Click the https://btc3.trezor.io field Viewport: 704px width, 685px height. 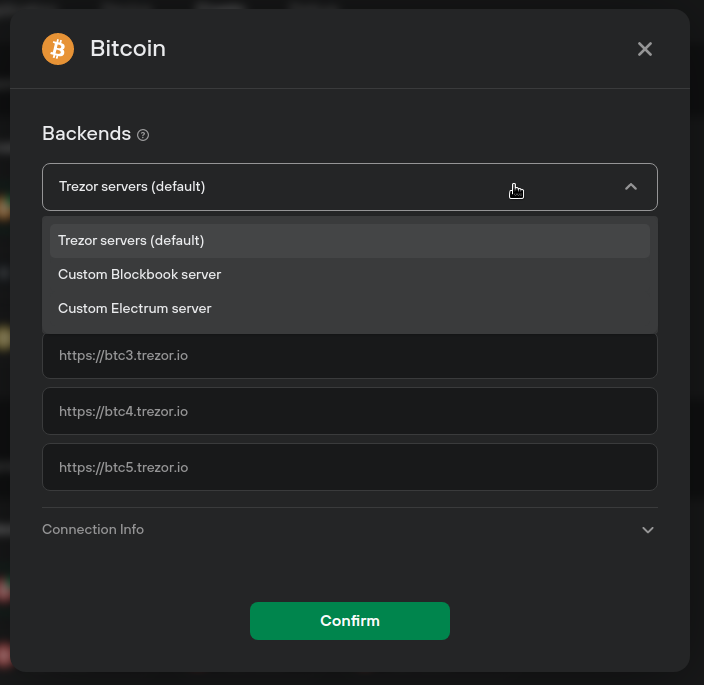click(x=350, y=356)
